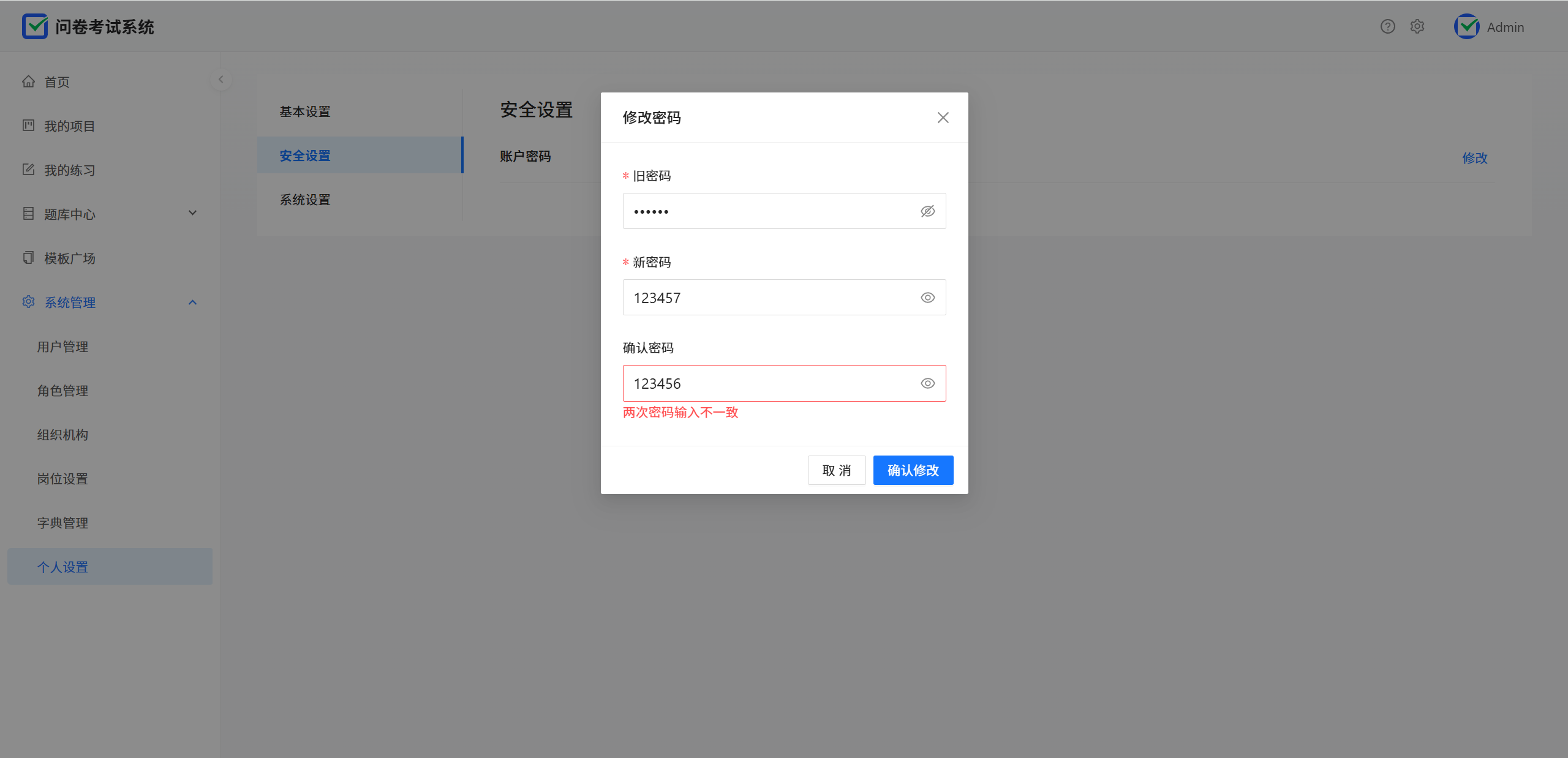
Task: Expand the 题库中心 submenu chevron
Action: [192, 214]
